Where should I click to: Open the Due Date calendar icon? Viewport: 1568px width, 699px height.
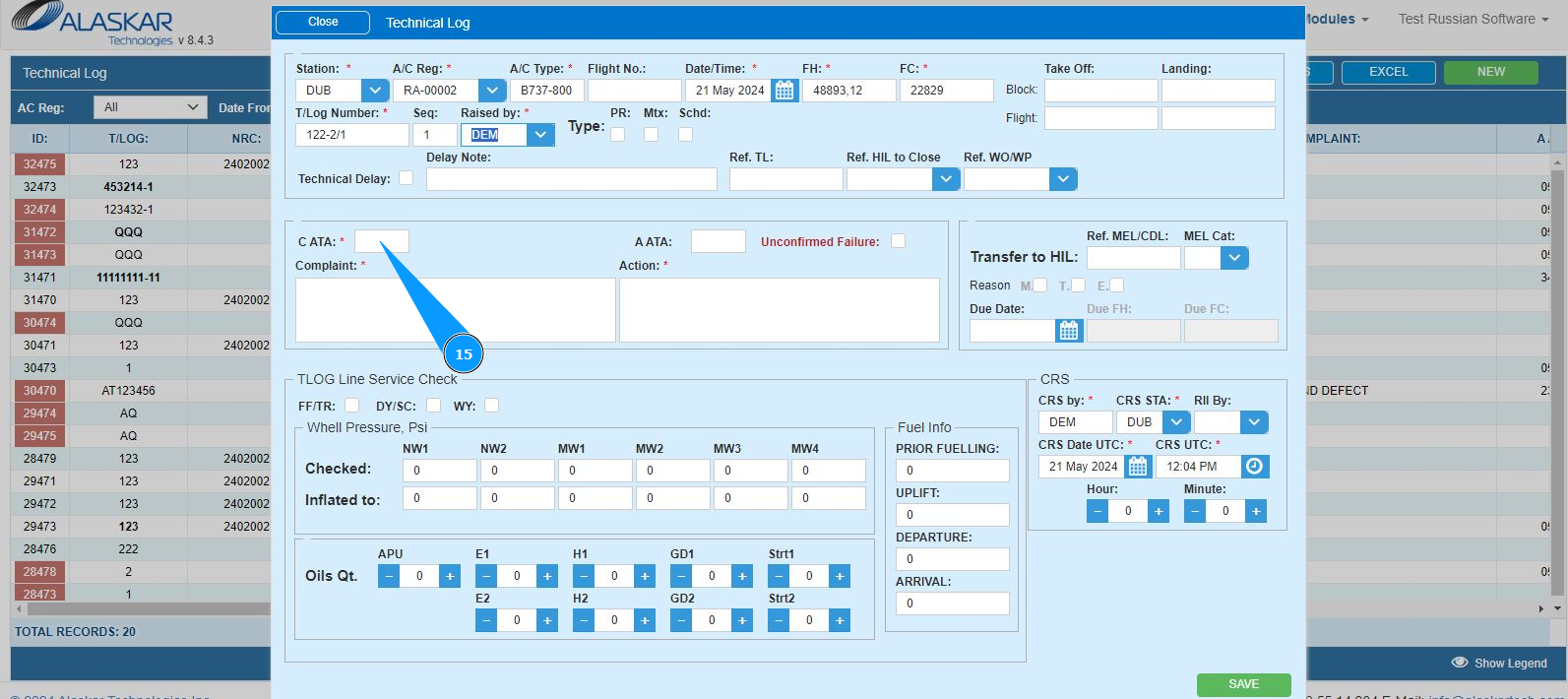click(x=1069, y=331)
